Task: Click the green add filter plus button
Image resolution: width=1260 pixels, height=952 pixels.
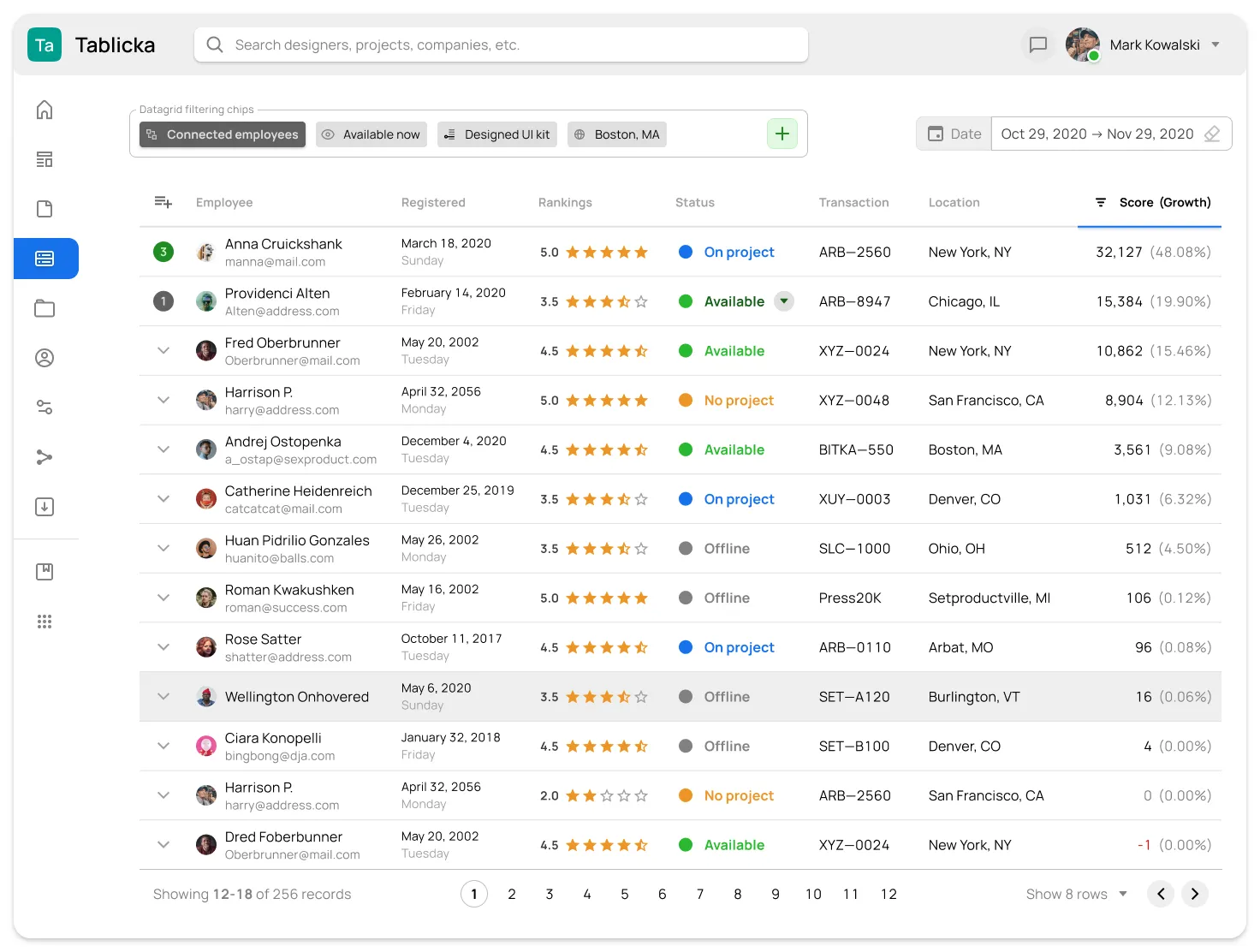Action: (782, 134)
